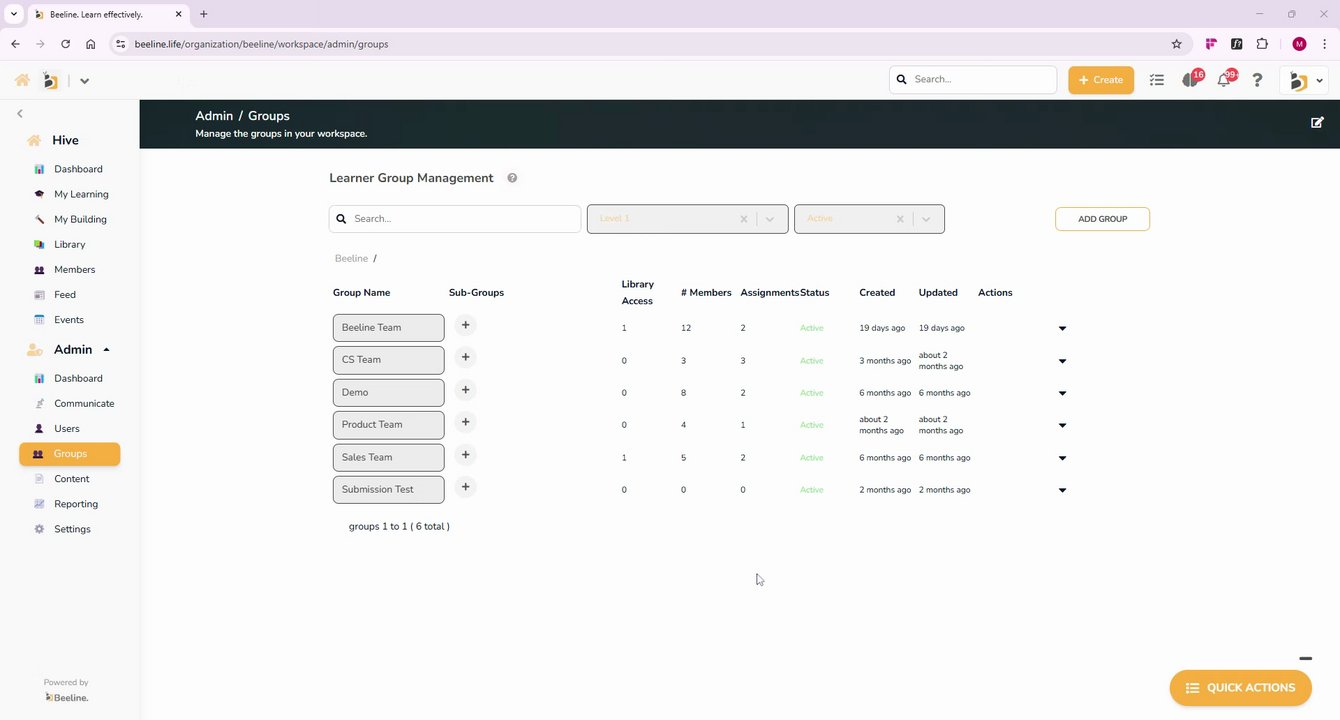This screenshot has height=720, width=1340.
Task: Open the CS Team group
Action: click(x=388, y=360)
